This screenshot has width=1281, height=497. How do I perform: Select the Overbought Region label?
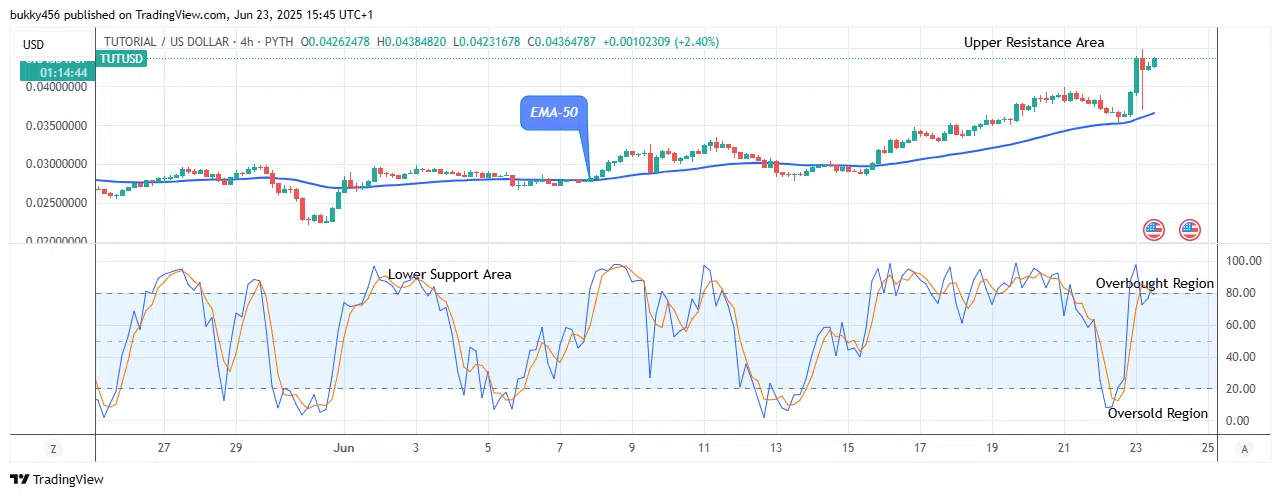[x=1154, y=284]
